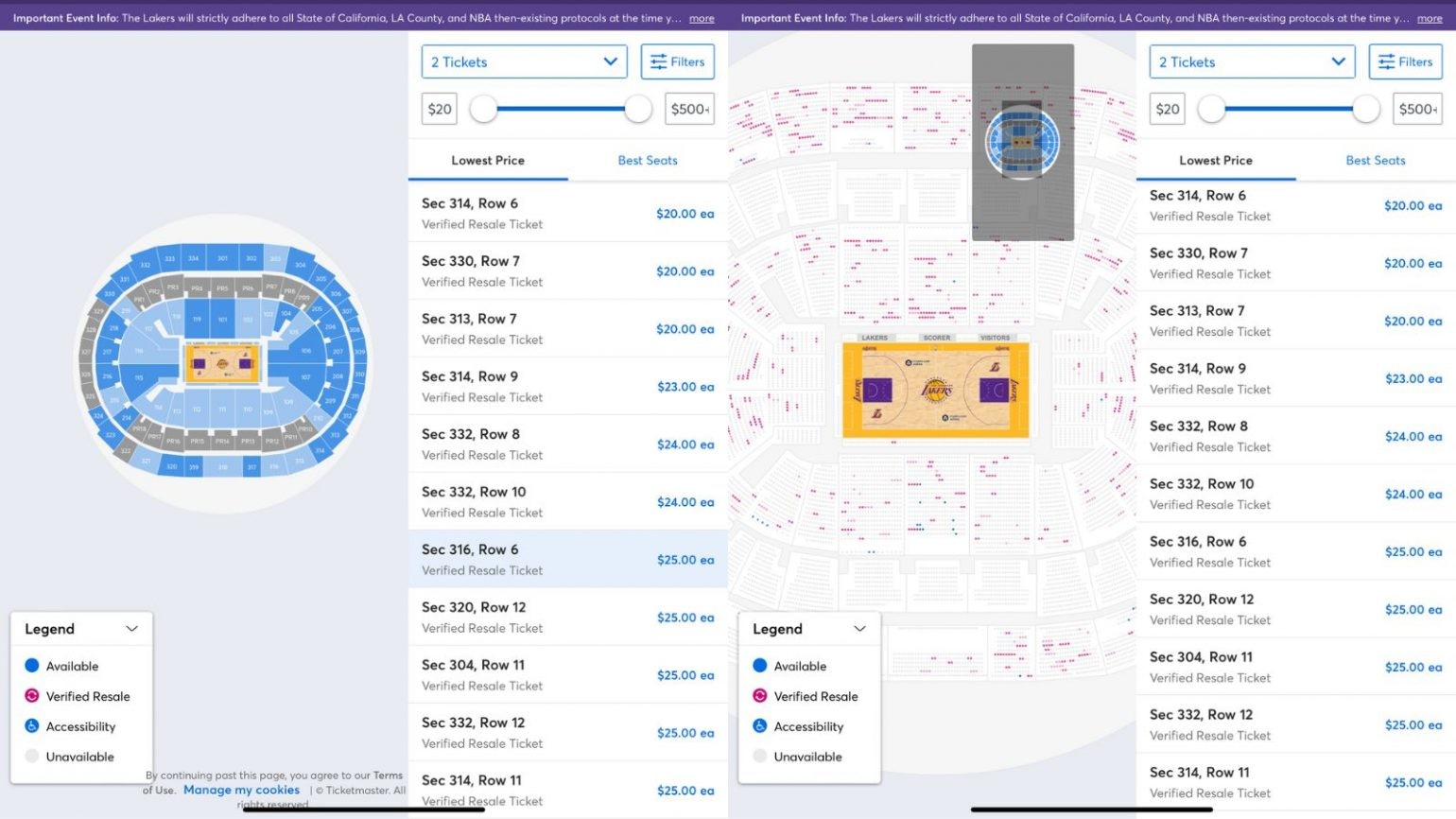This screenshot has width=1456, height=819.
Task: Open Filters in the left ticket pane
Action: 677,62
